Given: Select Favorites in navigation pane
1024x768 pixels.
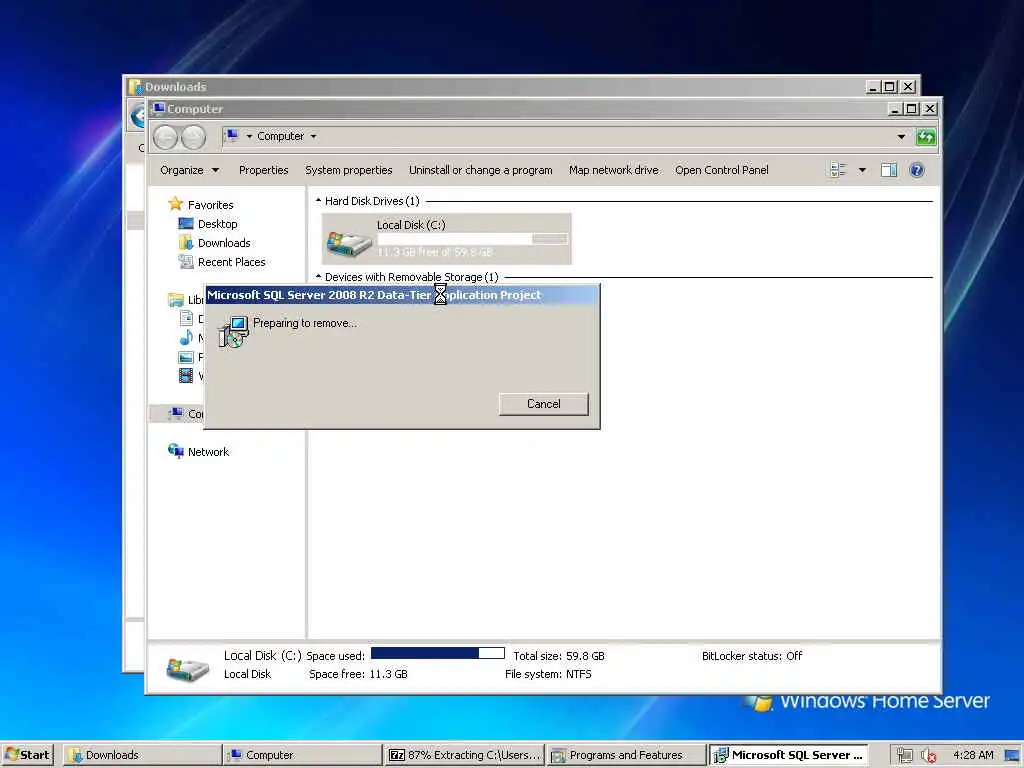Looking at the screenshot, I should coord(210,204).
